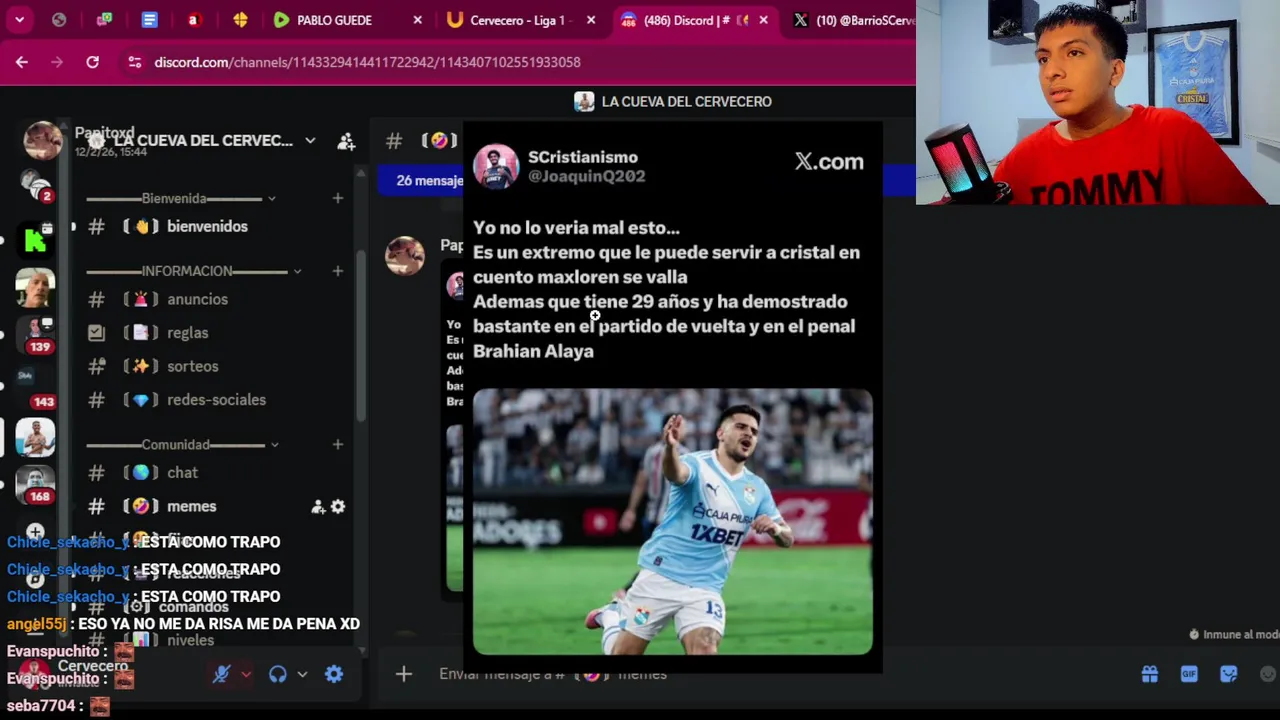Collapse the Comunidad category
Screen dimensions: 1280x720
pos(182,444)
